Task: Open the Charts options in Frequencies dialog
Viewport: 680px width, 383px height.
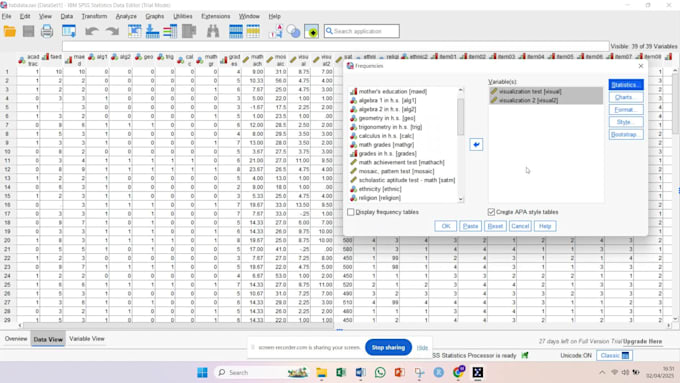Action: 625,97
